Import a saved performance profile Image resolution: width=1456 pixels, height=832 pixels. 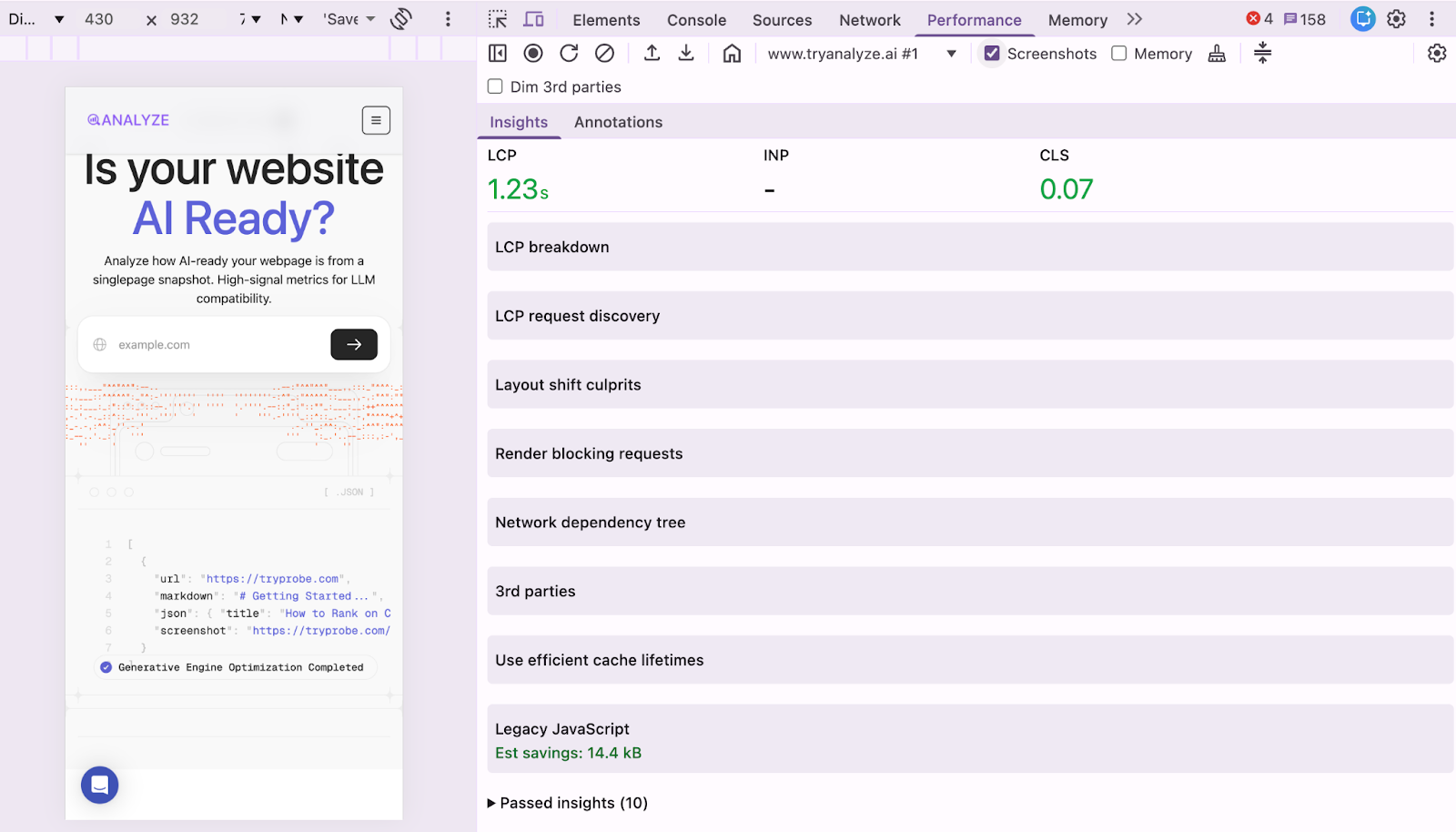(652, 53)
